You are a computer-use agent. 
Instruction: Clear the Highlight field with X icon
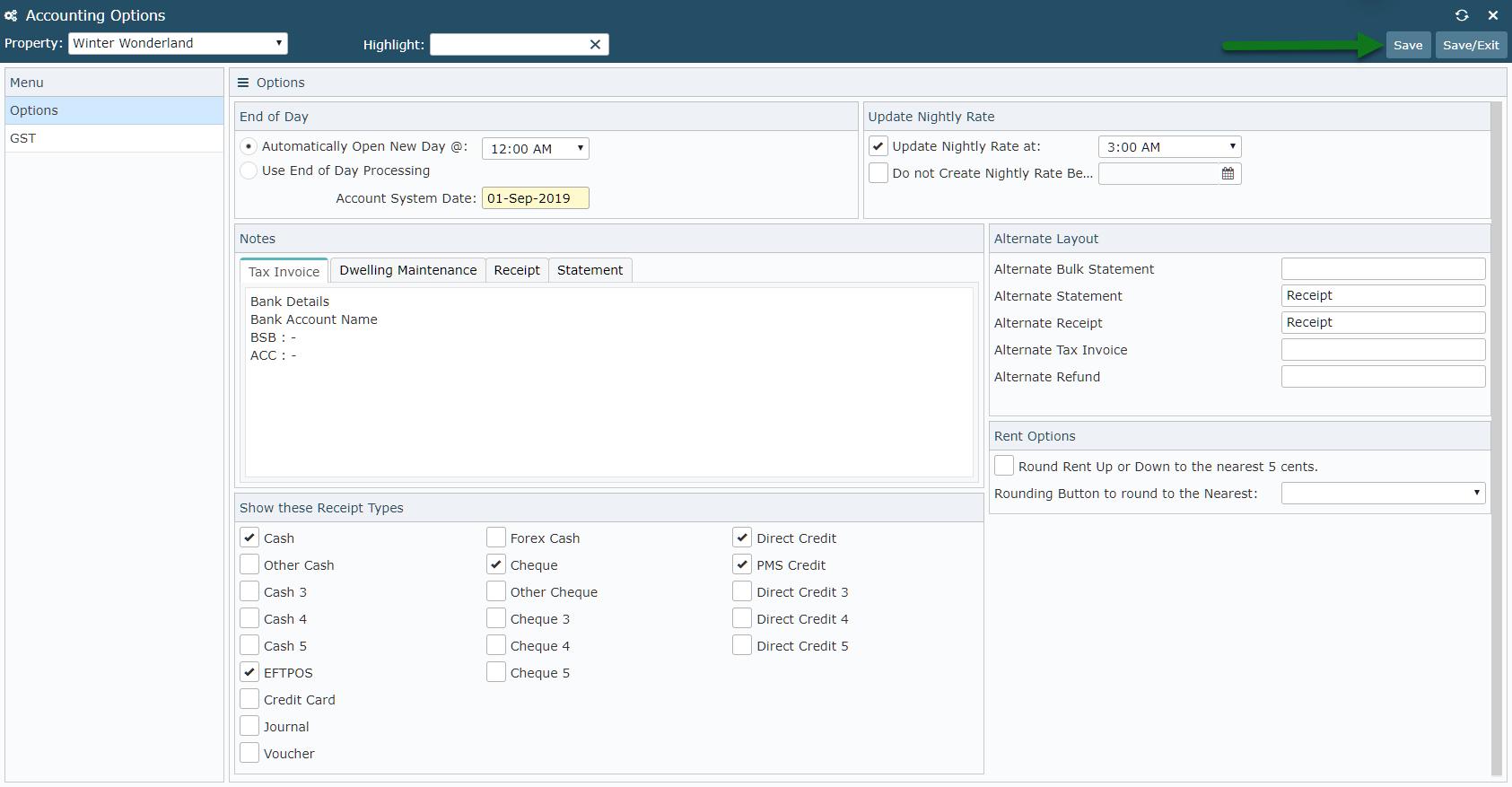tap(595, 45)
